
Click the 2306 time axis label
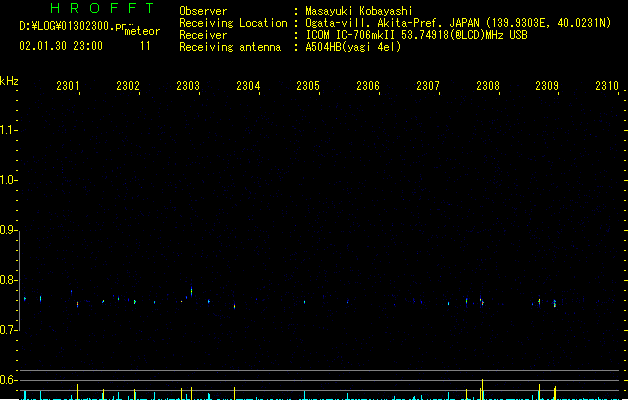pos(368,85)
